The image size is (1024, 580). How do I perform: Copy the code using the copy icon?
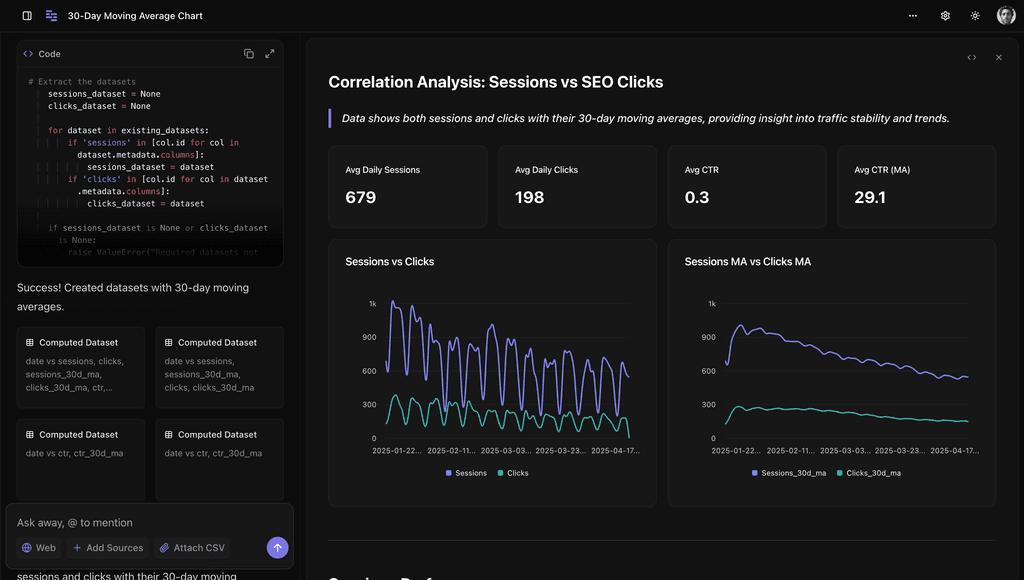click(x=248, y=54)
